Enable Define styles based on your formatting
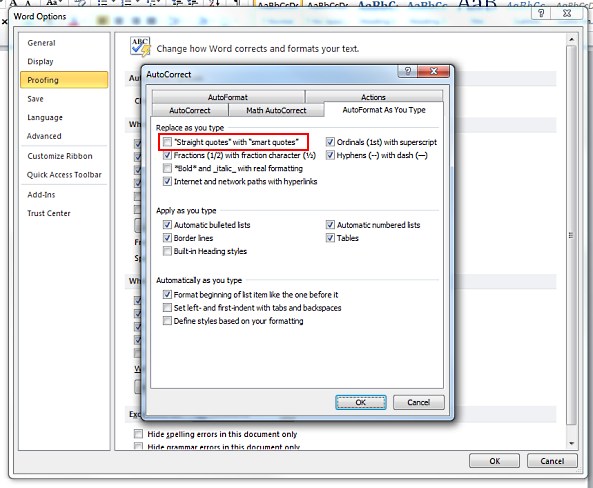 point(167,321)
